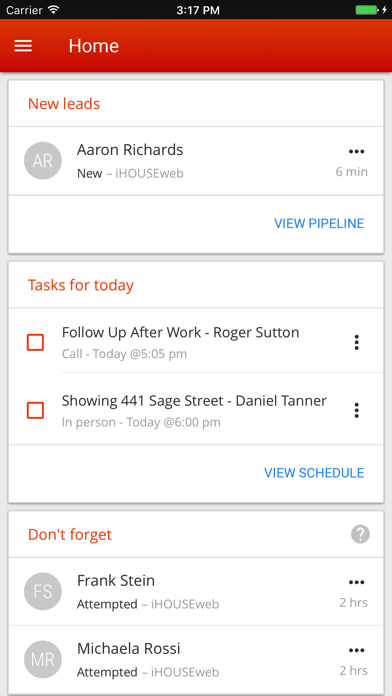This screenshot has width=392, height=696.
Task: Tap the FS avatar for Frank Stein
Action: (43, 591)
